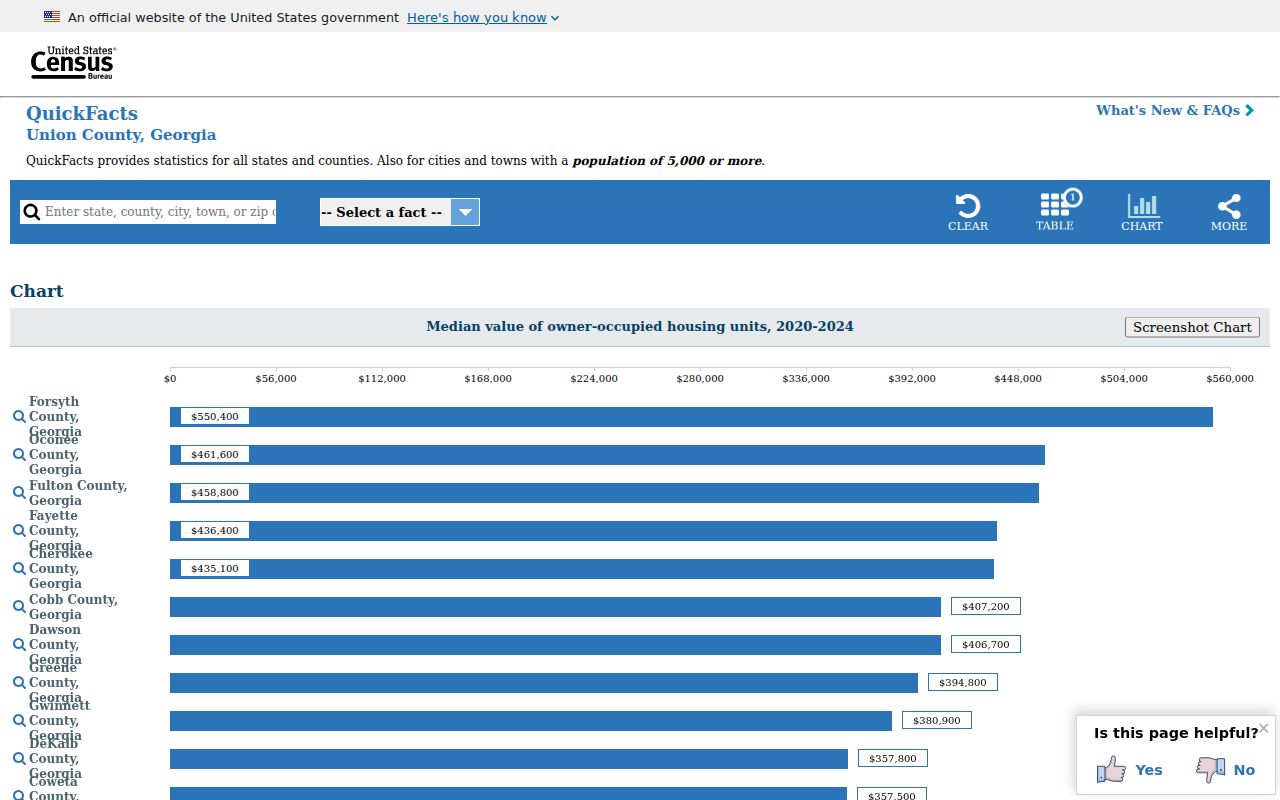This screenshot has width=1280, height=800.
Task: Click the $436,400 value label
Action: [x=215, y=531]
